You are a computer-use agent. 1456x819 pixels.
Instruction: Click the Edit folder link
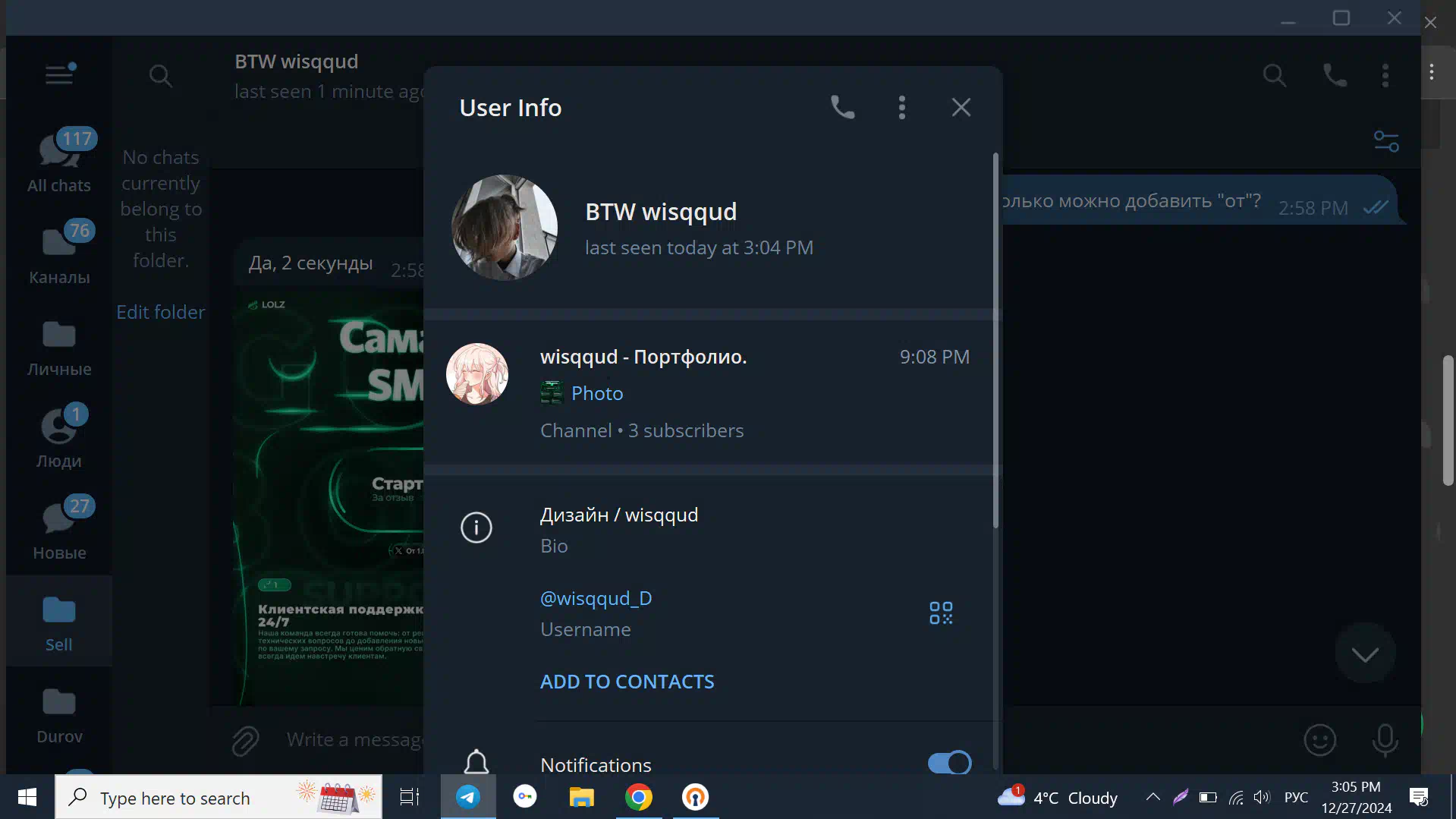coord(161,312)
